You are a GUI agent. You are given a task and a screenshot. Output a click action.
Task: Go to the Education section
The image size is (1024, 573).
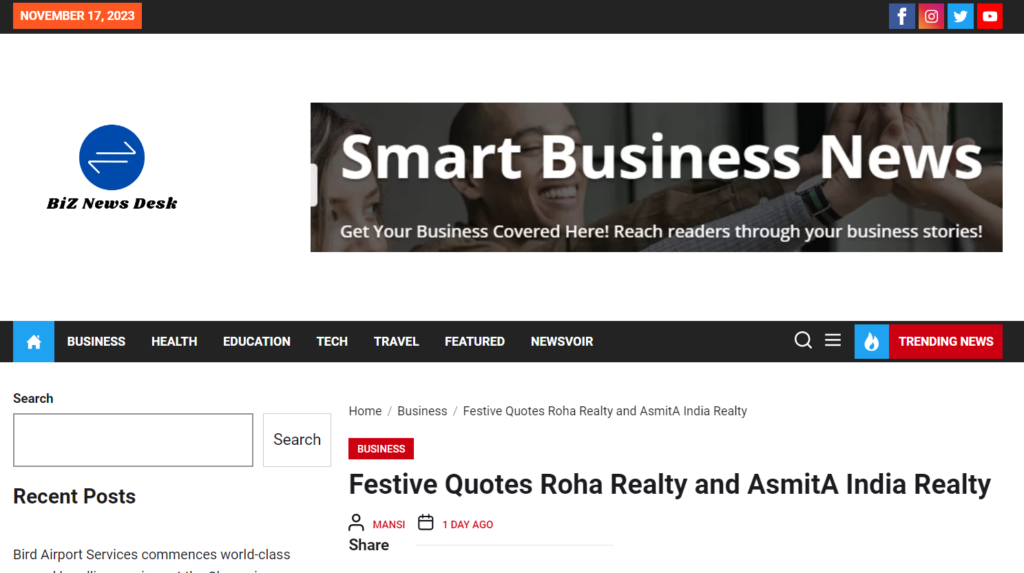click(x=256, y=342)
